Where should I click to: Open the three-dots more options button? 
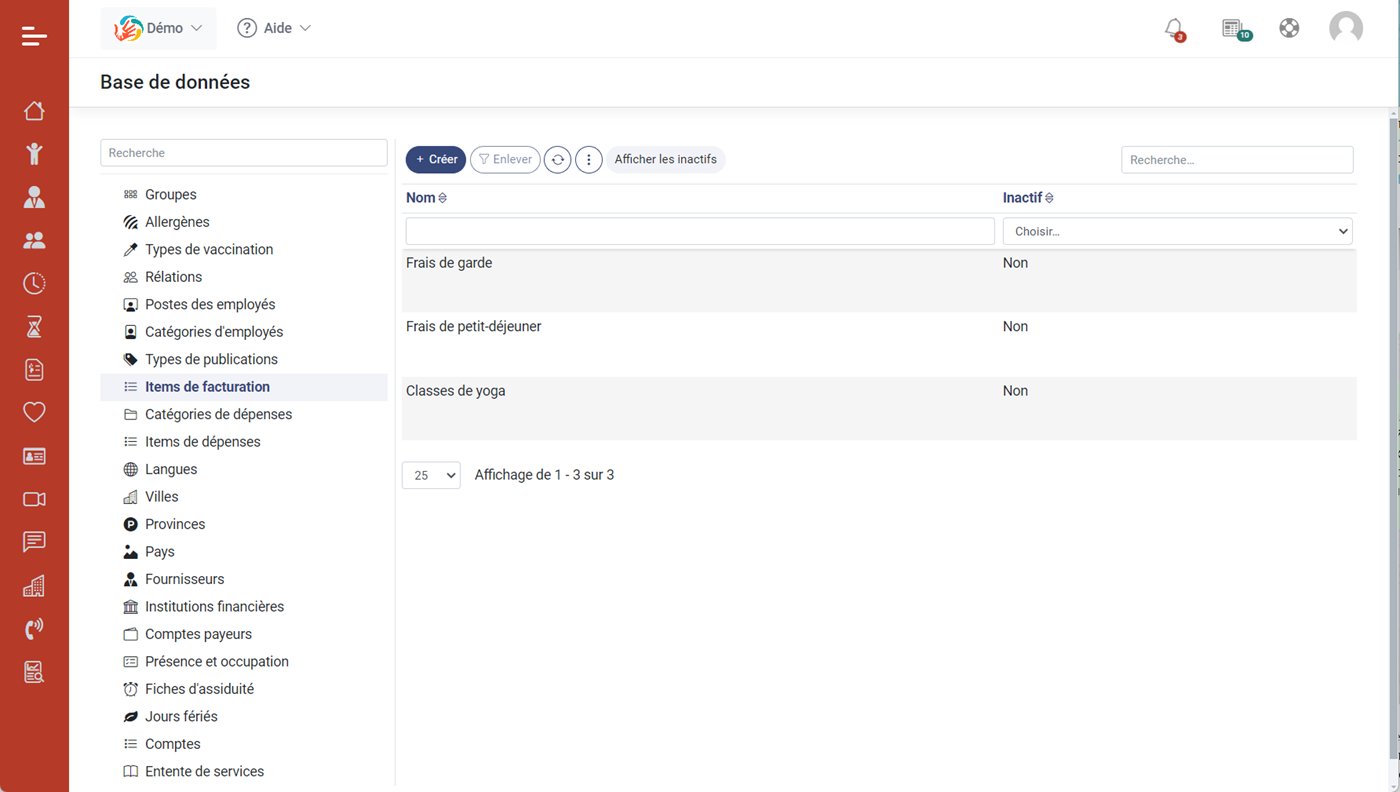coord(589,160)
